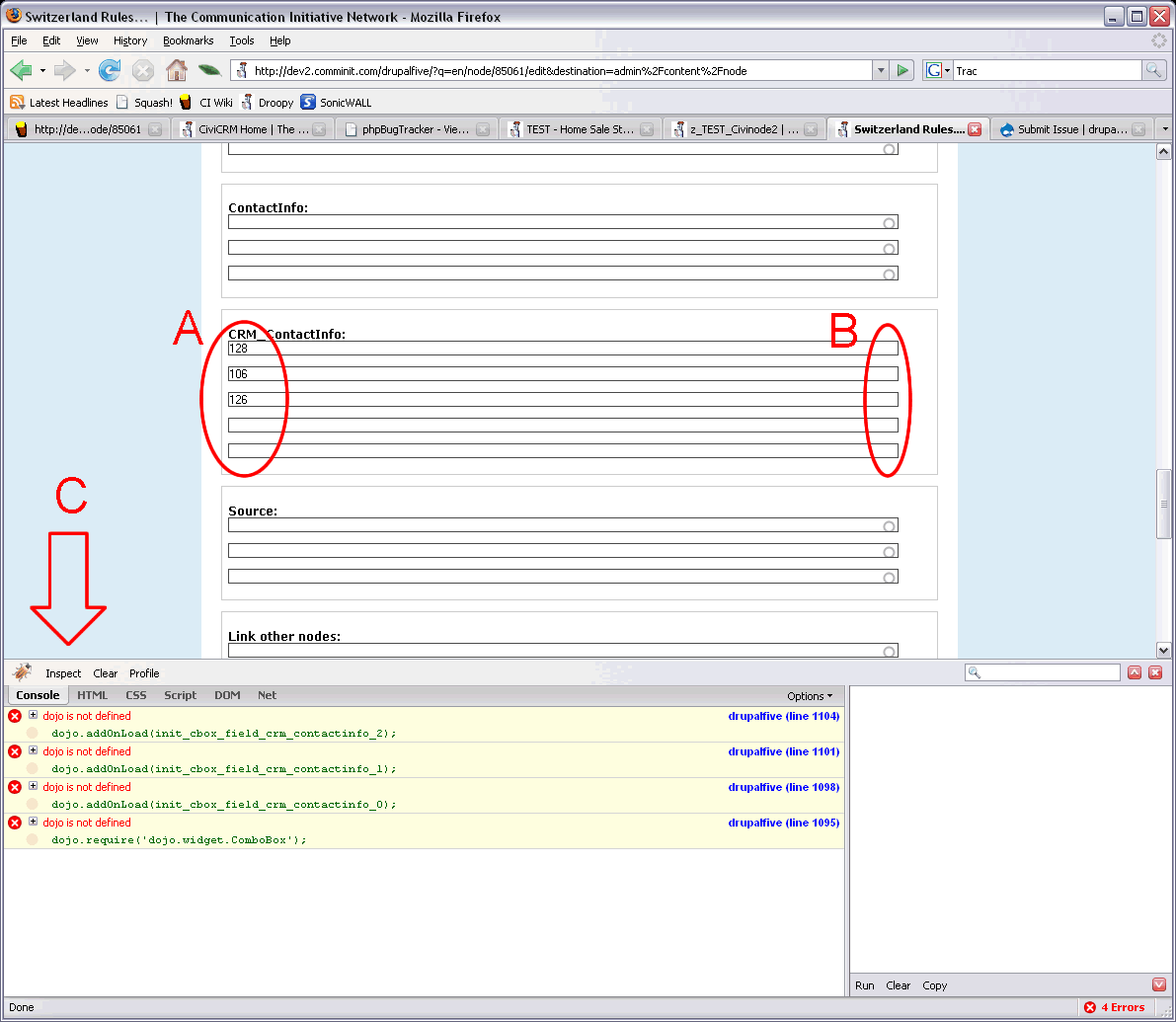Click the Stop loading icon
Viewport: 1176px width, 1022px height.
click(142, 70)
